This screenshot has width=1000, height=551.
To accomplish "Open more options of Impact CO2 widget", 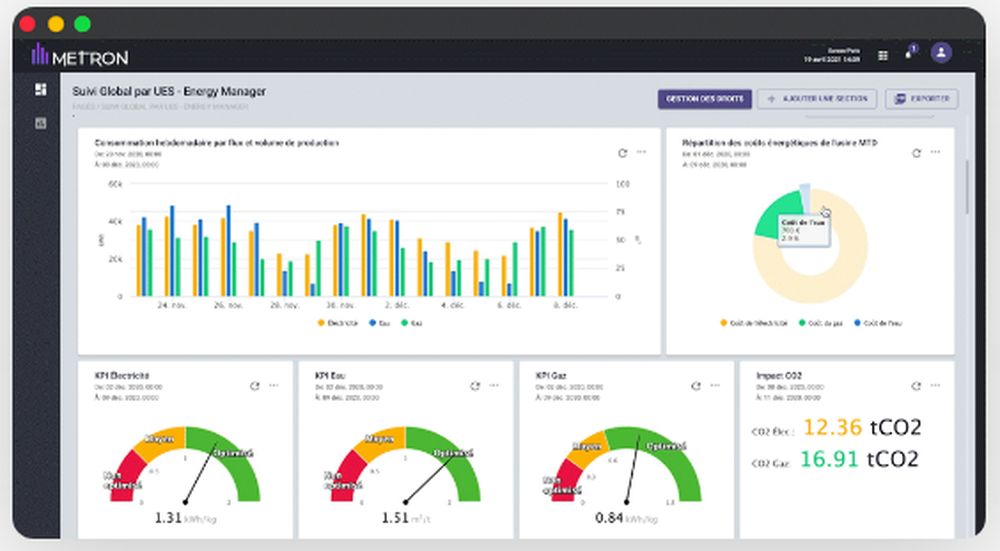I will [935, 385].
